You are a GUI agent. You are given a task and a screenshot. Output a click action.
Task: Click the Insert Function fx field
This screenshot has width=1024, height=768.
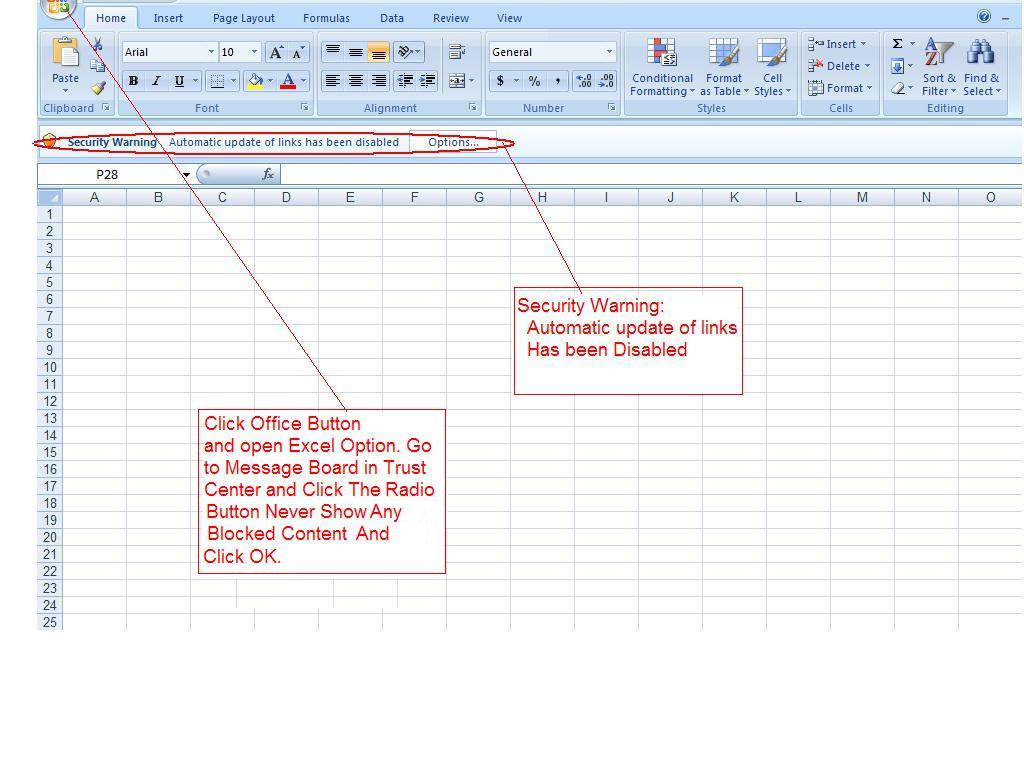(268, 173)
